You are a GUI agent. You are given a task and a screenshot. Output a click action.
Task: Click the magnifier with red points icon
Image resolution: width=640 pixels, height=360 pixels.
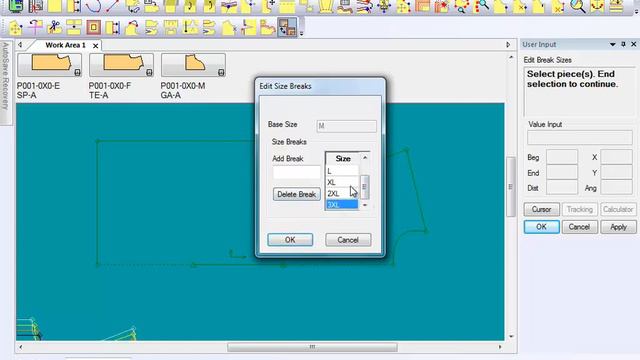coord(461,6)
